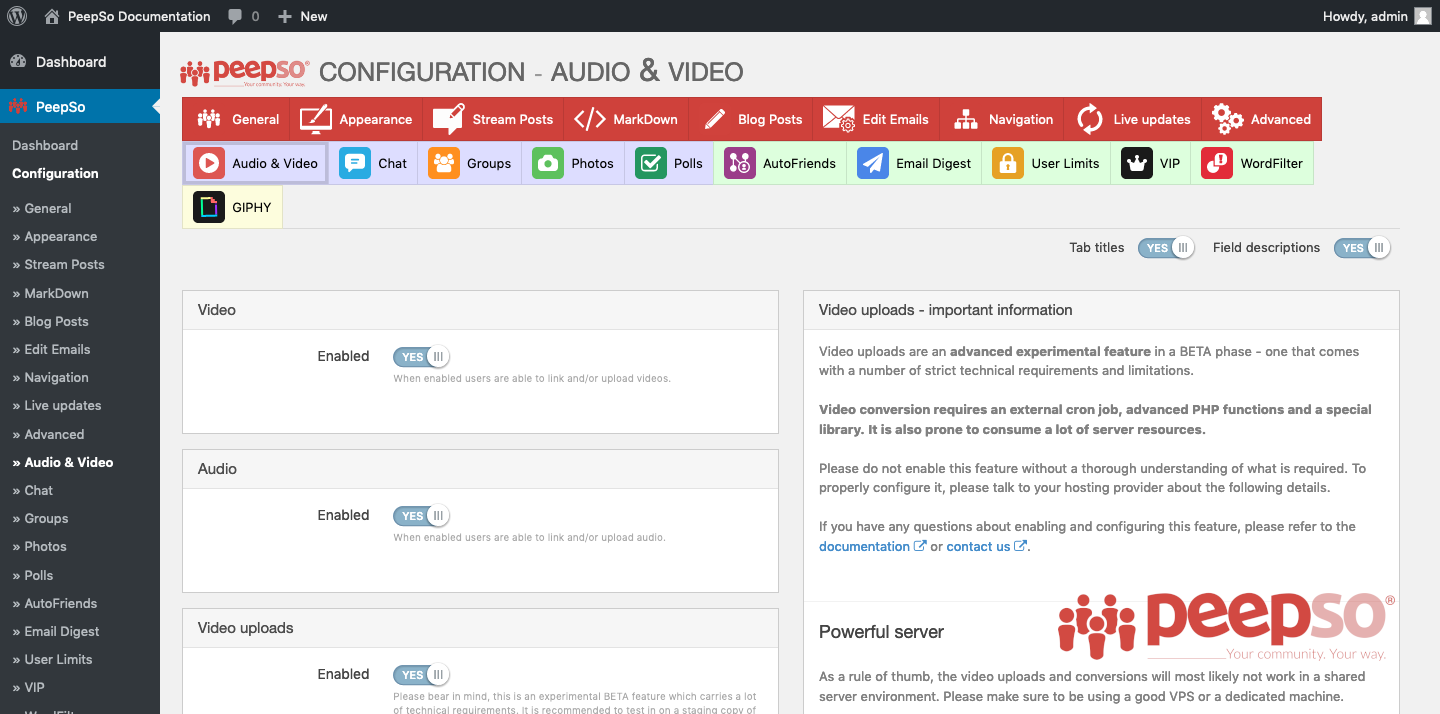
Task: Open sidebar » Advanced
Action: [48, 434]
